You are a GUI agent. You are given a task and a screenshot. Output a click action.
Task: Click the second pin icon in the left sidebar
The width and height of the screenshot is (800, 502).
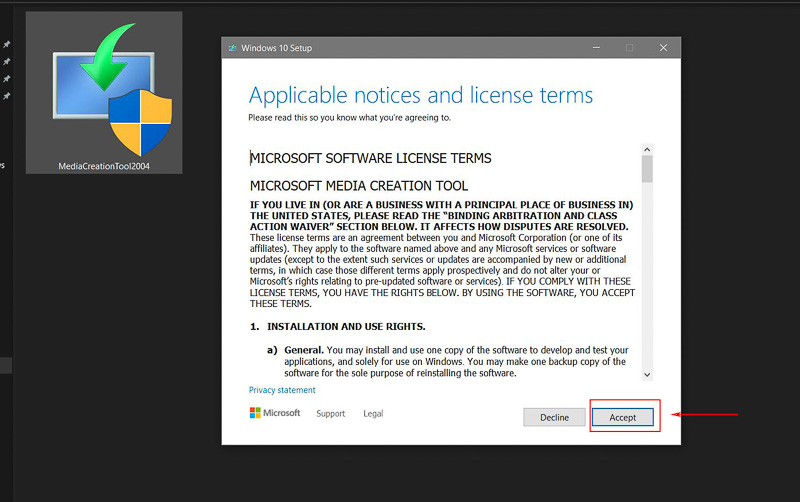tap(7, 62)
